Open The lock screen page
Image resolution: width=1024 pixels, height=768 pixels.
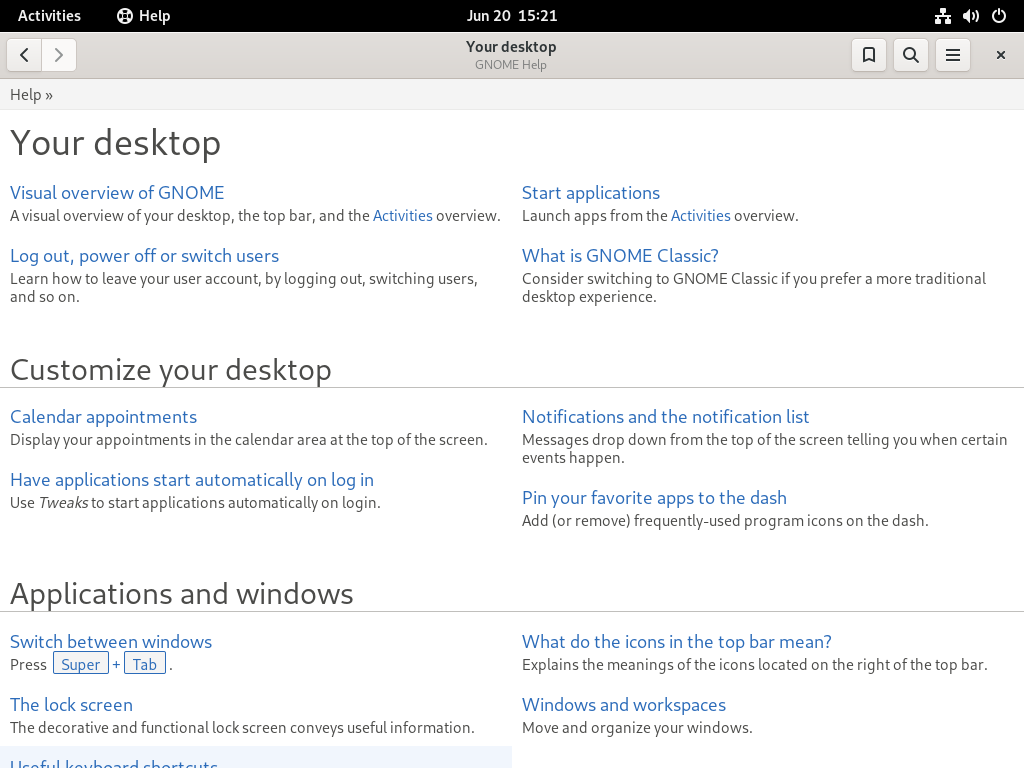click(71, 705)
